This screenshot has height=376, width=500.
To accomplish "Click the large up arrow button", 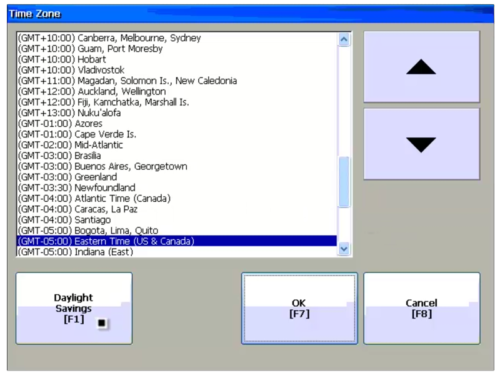I will tap(421, 67).
